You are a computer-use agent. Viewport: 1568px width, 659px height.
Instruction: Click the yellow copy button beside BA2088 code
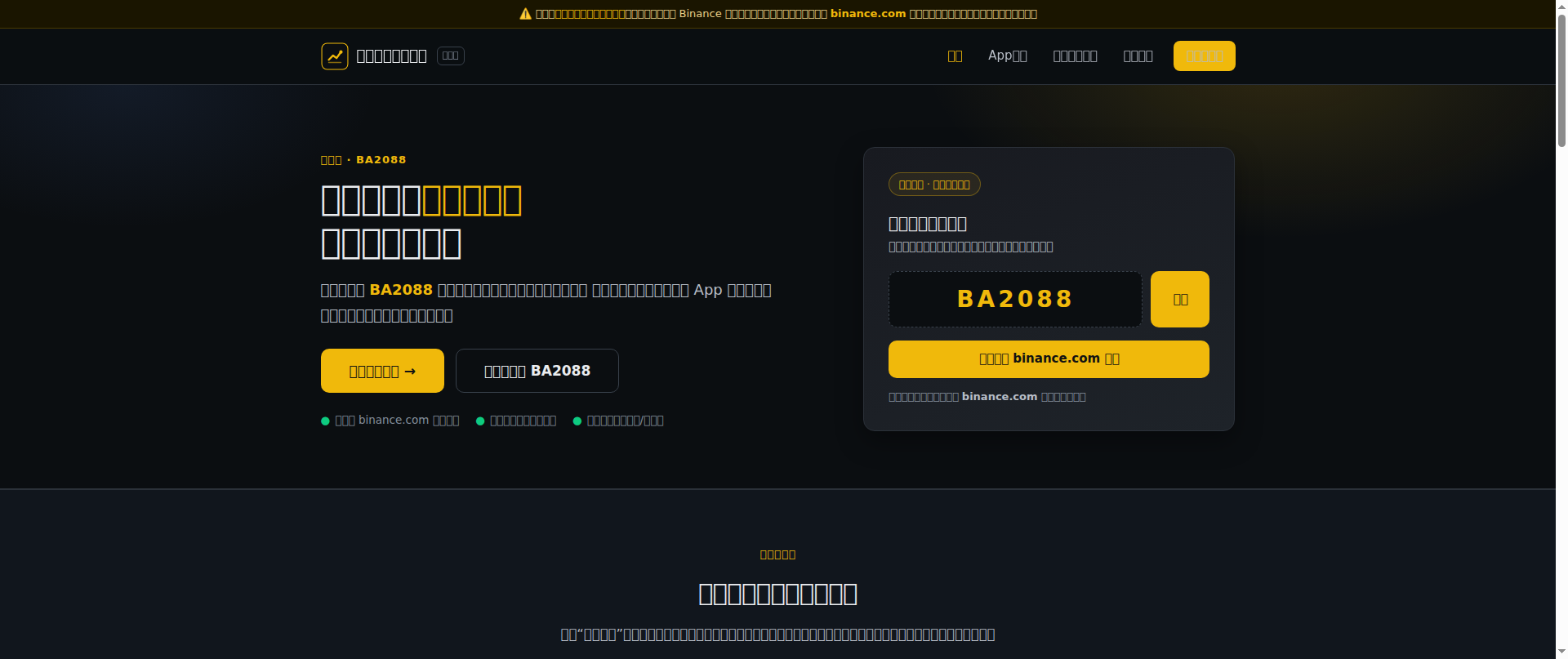[x=1179, y=299]
